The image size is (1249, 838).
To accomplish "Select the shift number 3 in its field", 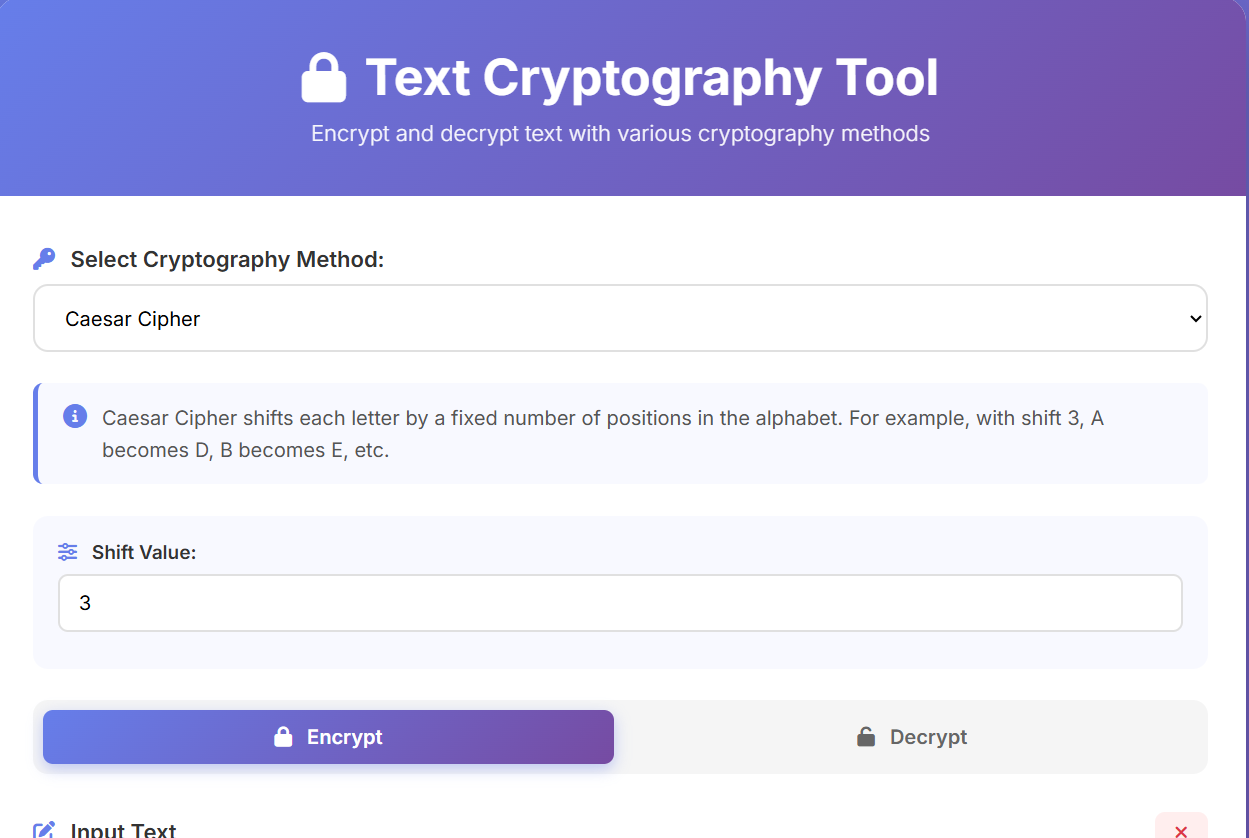I will point(86,602).
